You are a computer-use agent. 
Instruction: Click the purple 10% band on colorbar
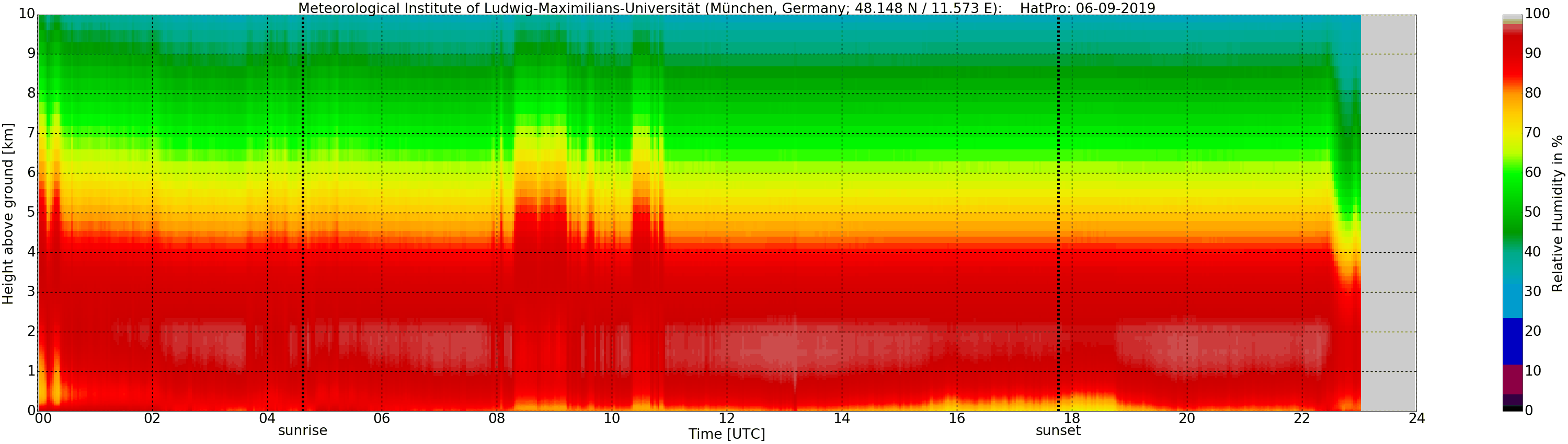(x=1513, y=380)
